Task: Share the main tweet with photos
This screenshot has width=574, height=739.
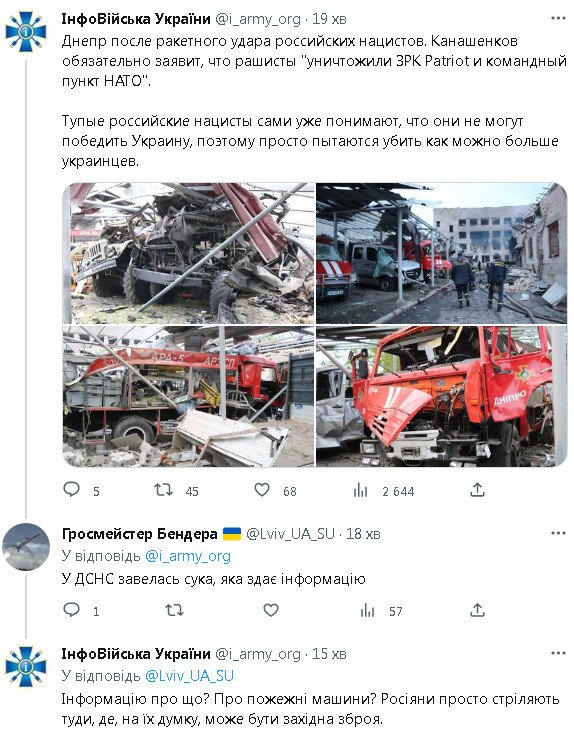Action: [x=477, y=490]
